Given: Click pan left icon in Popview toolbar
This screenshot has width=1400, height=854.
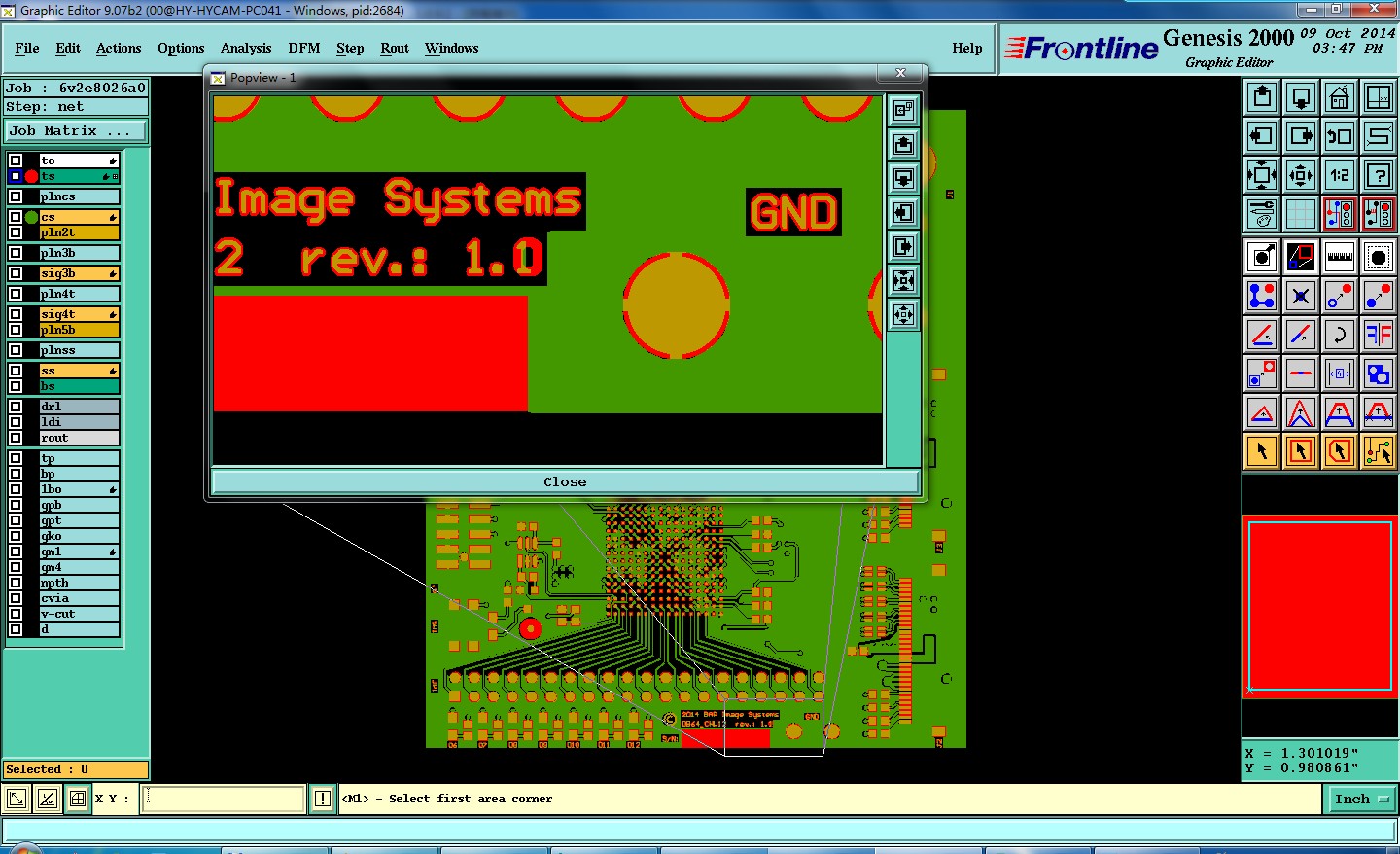Looking at the screenshot, I should pos(904,213).
